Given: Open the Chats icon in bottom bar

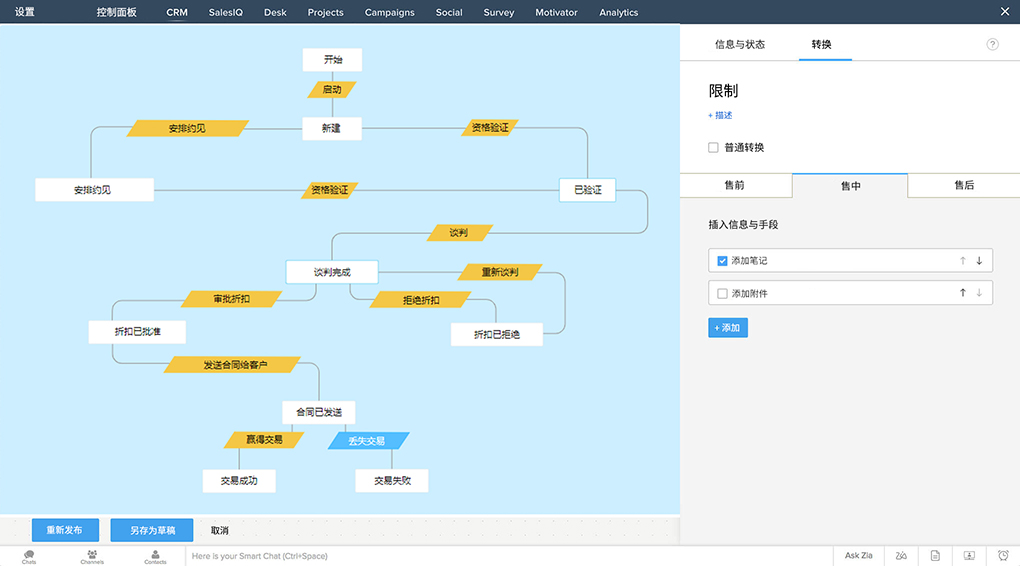Looking at the screenshot, I should (x=29, y=556).
